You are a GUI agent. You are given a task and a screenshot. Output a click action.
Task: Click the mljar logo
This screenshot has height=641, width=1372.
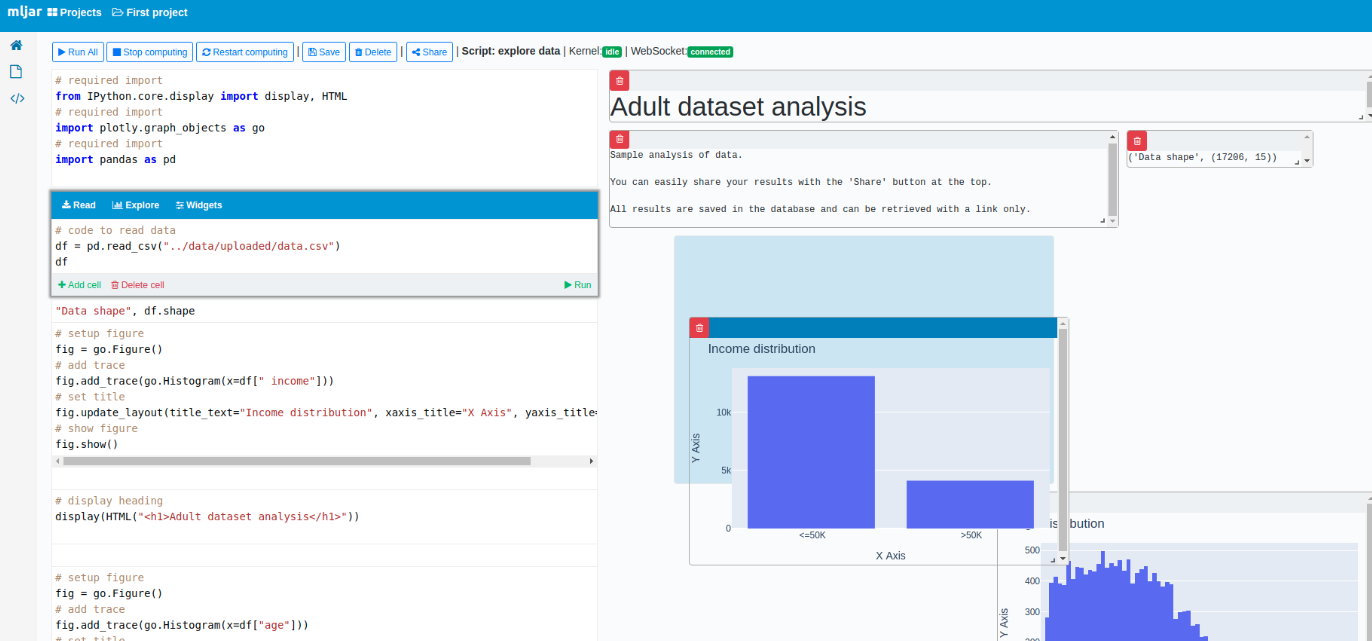24,12
